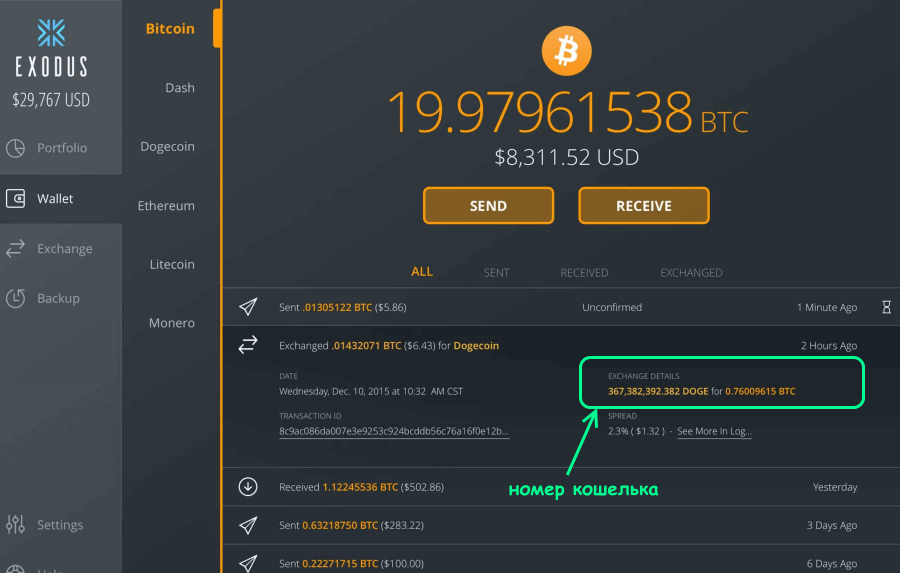The width and height of the screenshot is (900, 573).
Task: Show only RECEIVED transactions tab
Action: click(x=584, y=272)
